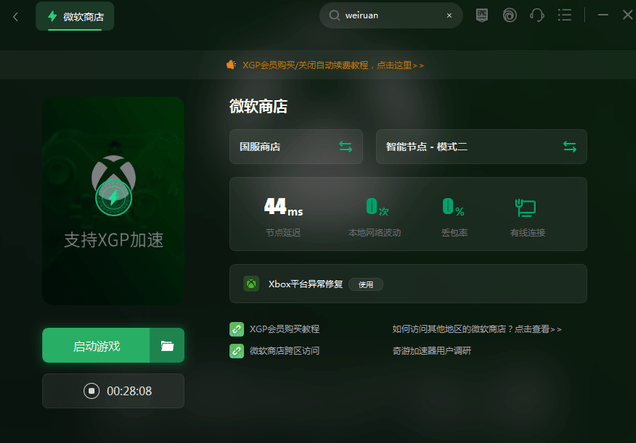
Task: Switch the 国服商店 region selector
Action: point(296,146)
